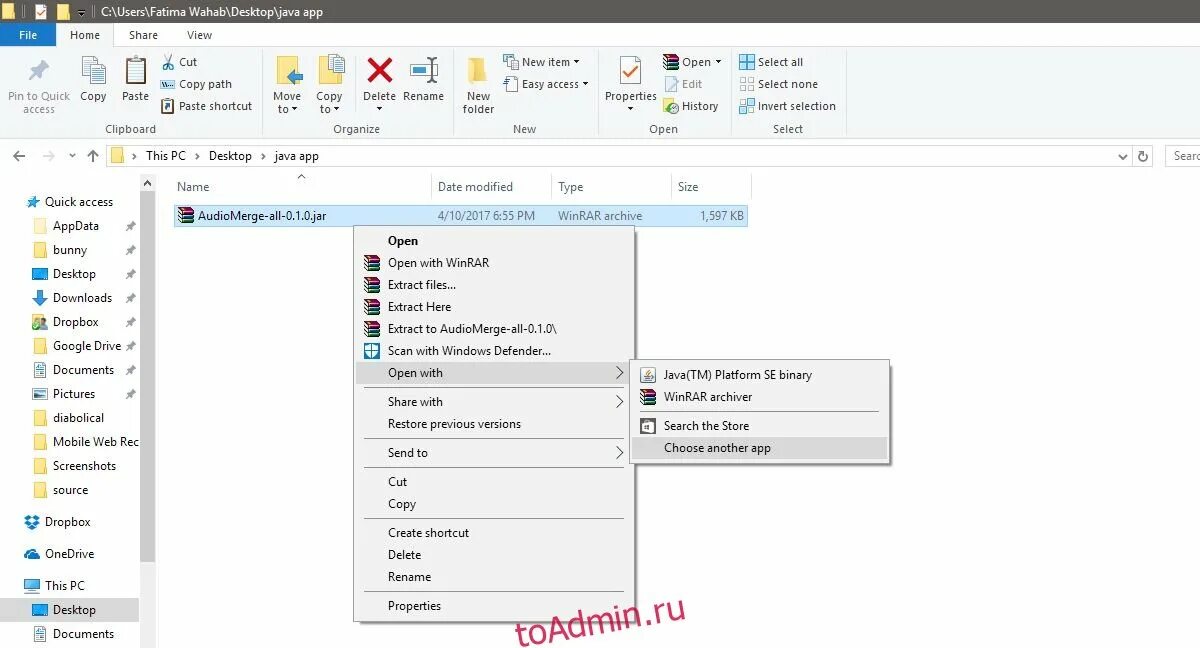1200x648 pixels.
Task: Open OneDrive in sidebar
Action: tap(69, 554)
